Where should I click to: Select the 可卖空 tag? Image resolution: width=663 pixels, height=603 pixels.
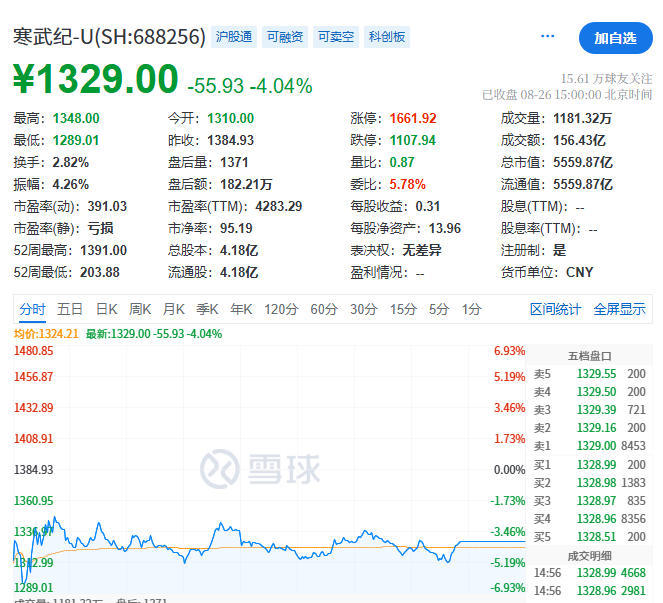click(336, 37)
